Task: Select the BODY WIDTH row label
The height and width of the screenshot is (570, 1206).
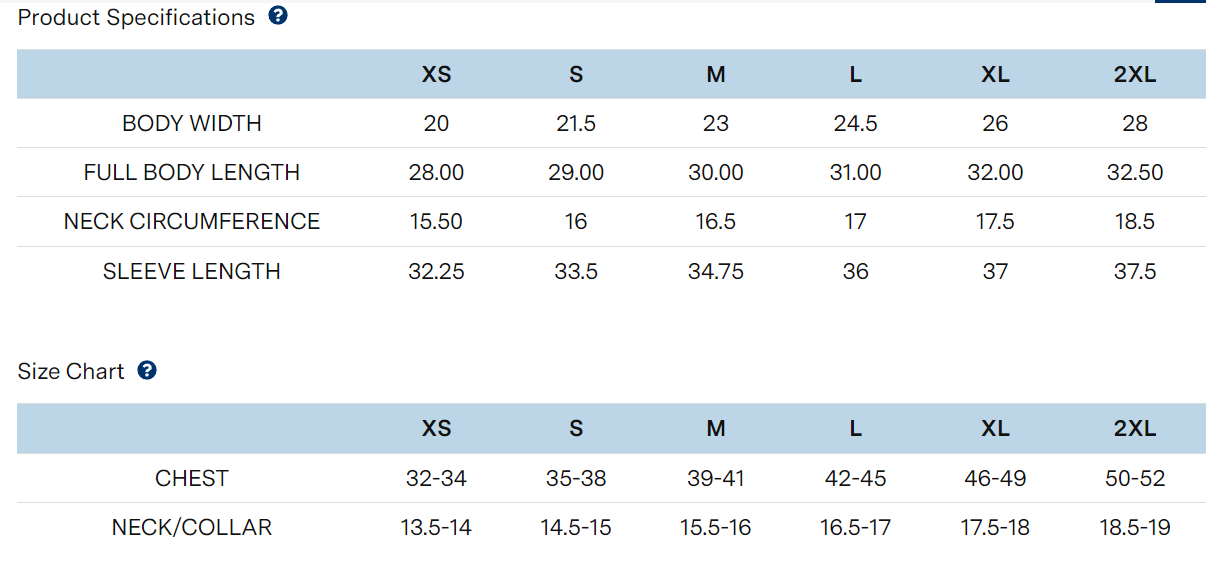Action: (192, 124)
